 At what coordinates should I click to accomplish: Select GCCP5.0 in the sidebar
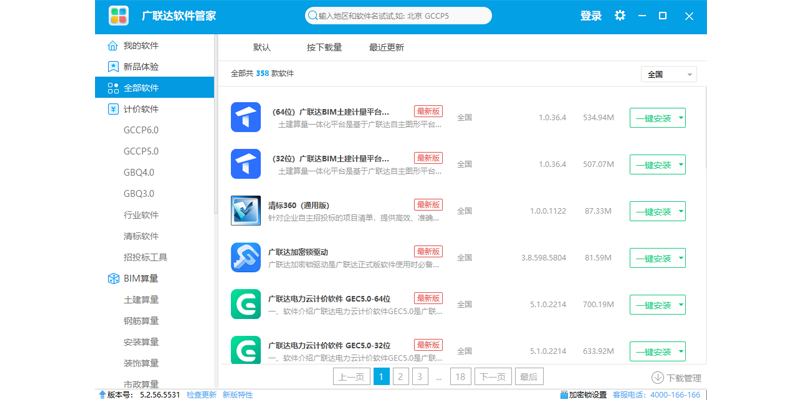pyautogui.click(x=141, y=152)
